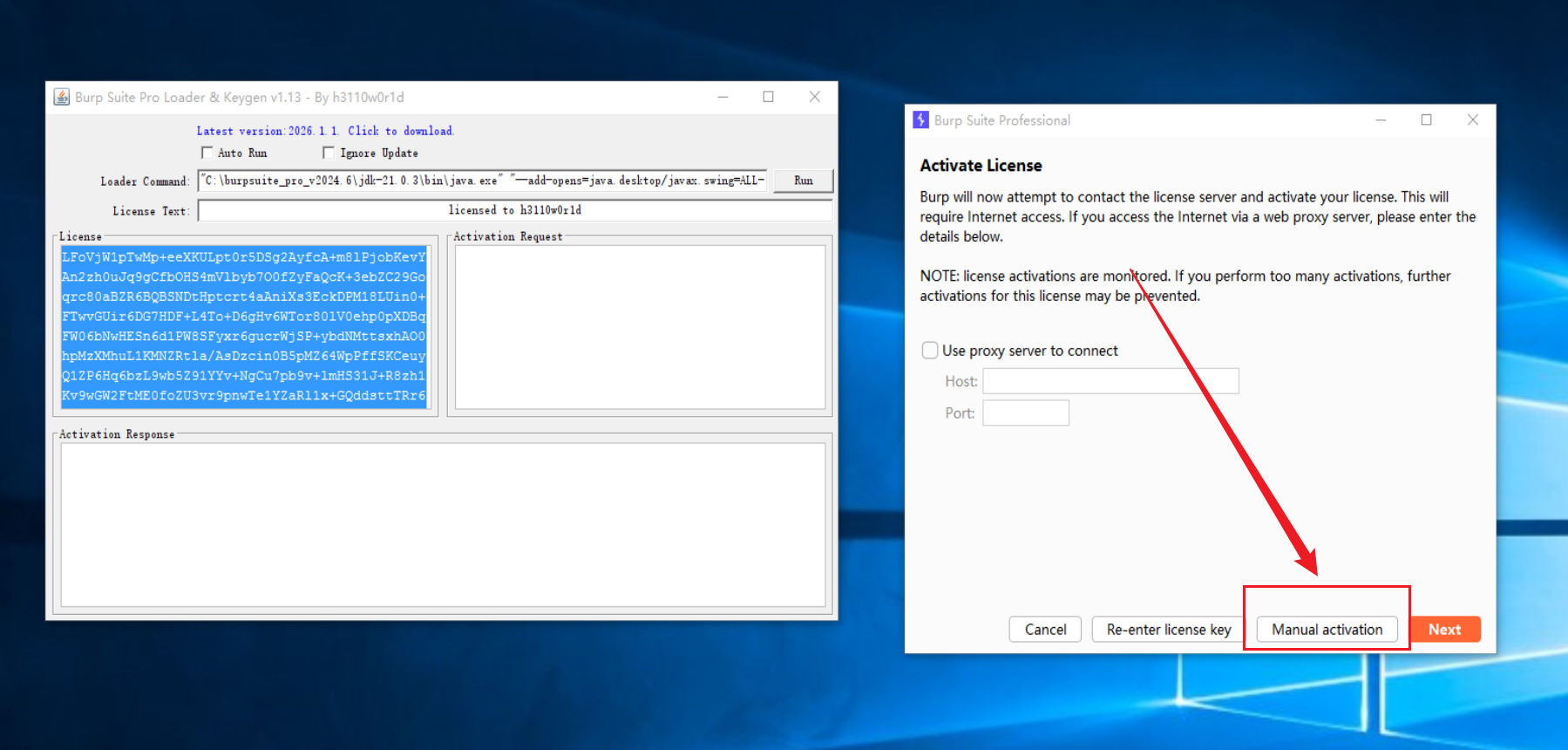Click the 'Loader Command:' label

145,181
